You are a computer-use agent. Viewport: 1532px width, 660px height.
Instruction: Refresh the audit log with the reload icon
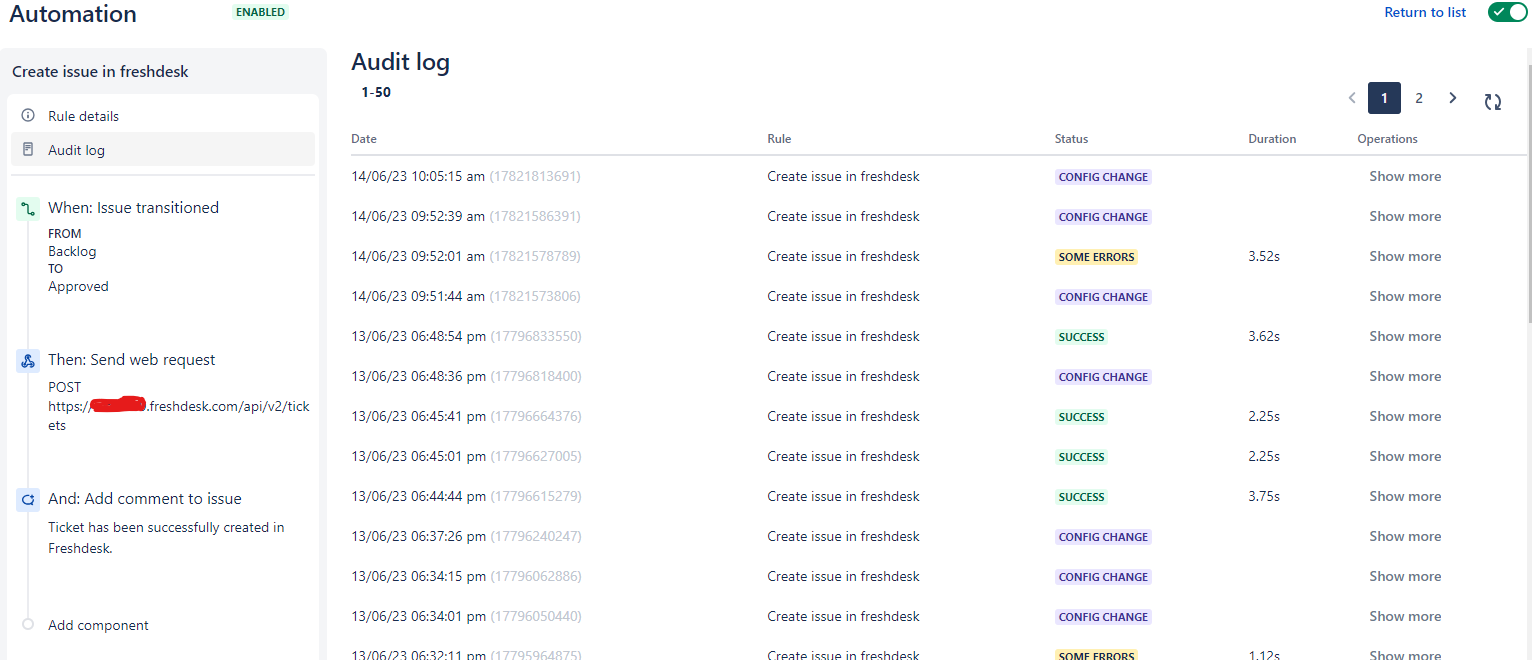point(1493,101)
